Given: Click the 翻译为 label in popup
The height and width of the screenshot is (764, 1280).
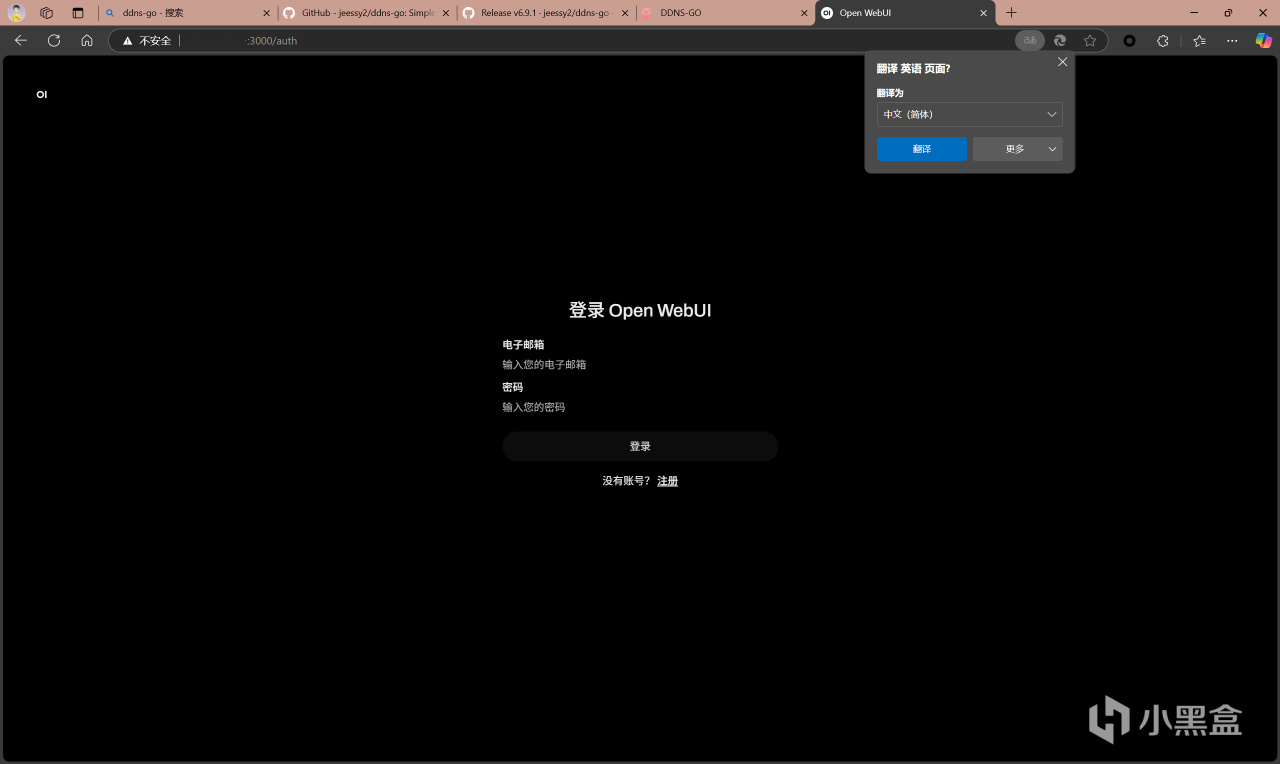Looking at the screenshot, I should pyautogui.click(x=890, y=93).
